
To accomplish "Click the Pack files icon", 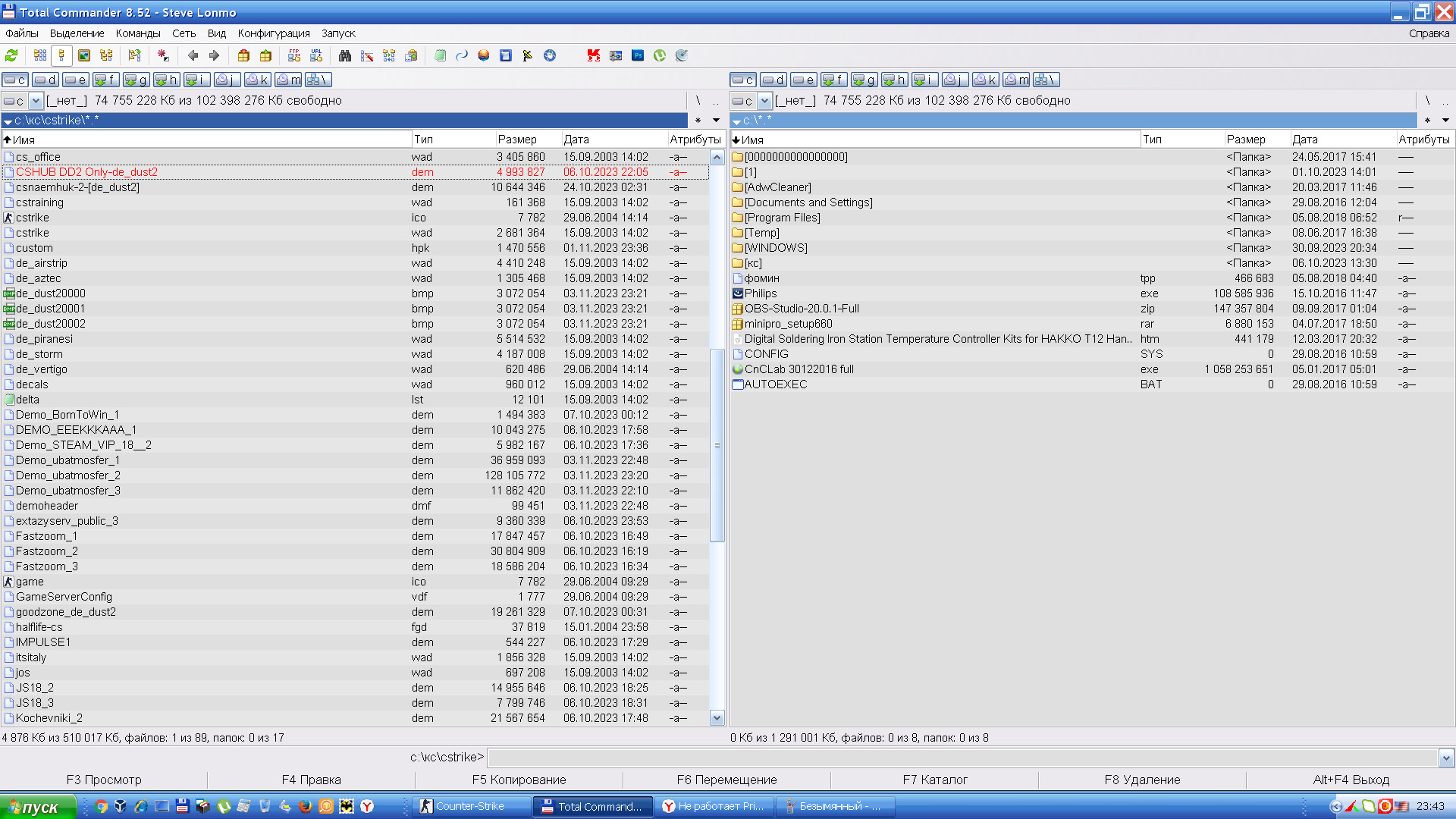I will point(243,55).
